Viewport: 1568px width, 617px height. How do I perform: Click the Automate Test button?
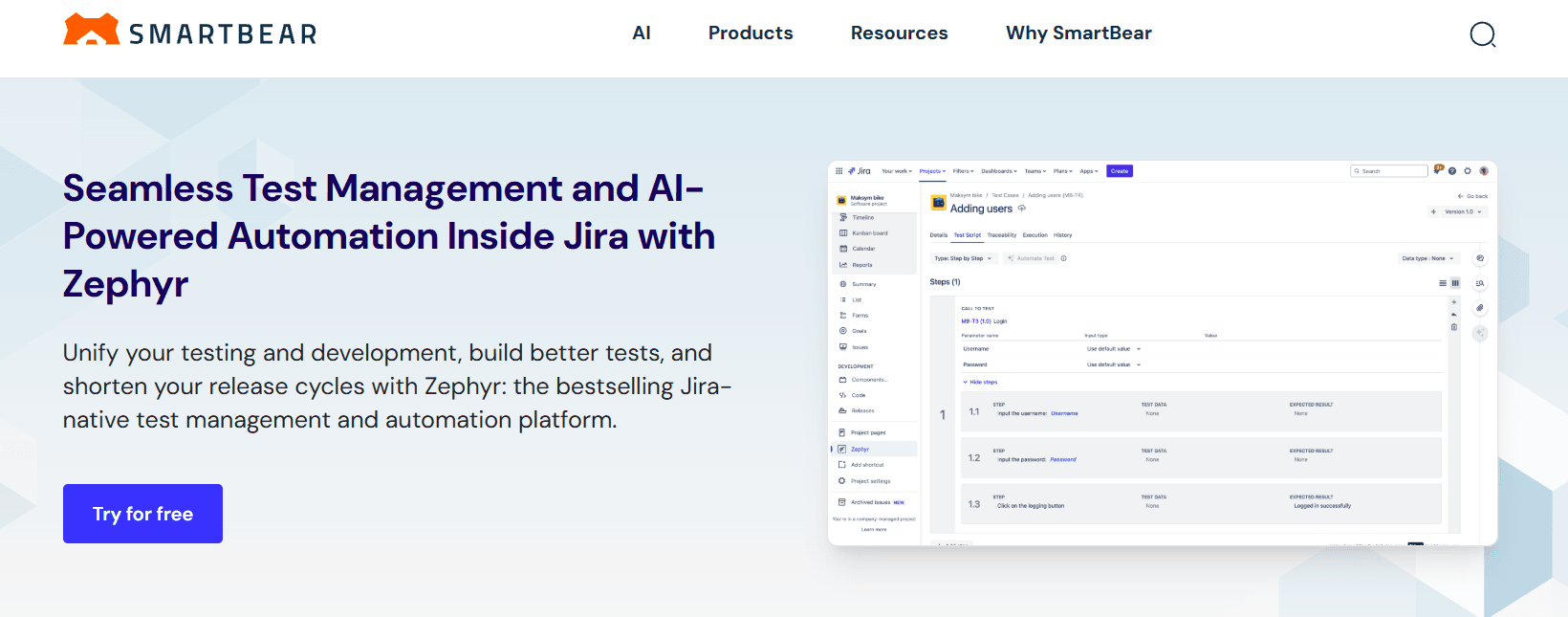1031,258
